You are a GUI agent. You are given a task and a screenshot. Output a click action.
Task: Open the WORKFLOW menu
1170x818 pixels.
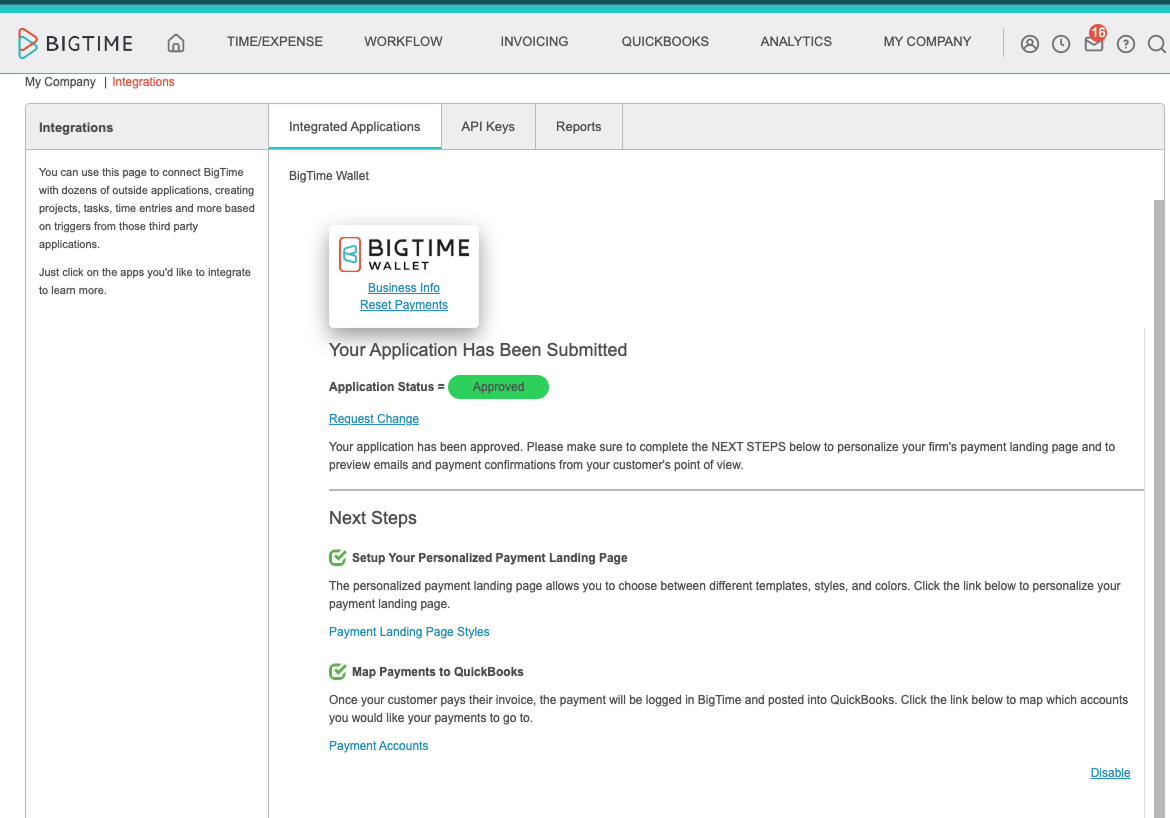pos(403,42)
